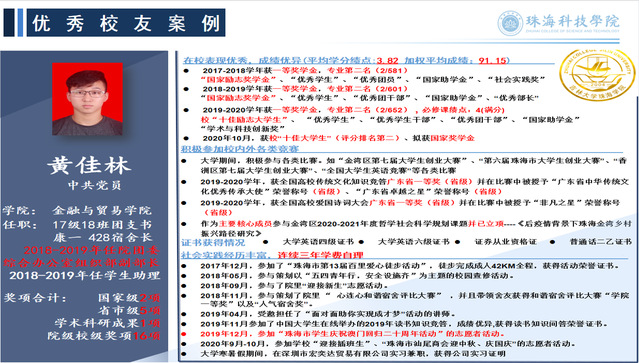Click the 普通话二乙证书 item
The image size is (639, 363).
601,242
